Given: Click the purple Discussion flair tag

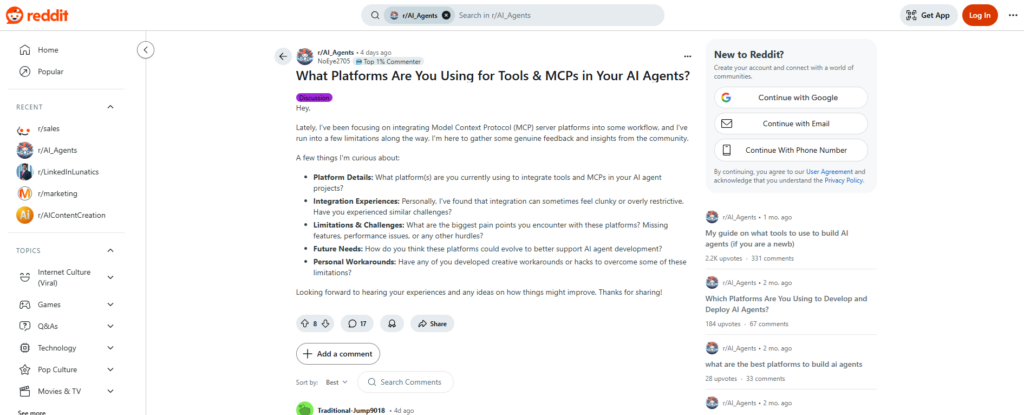Looking at the screenshot, I should 314,97.
